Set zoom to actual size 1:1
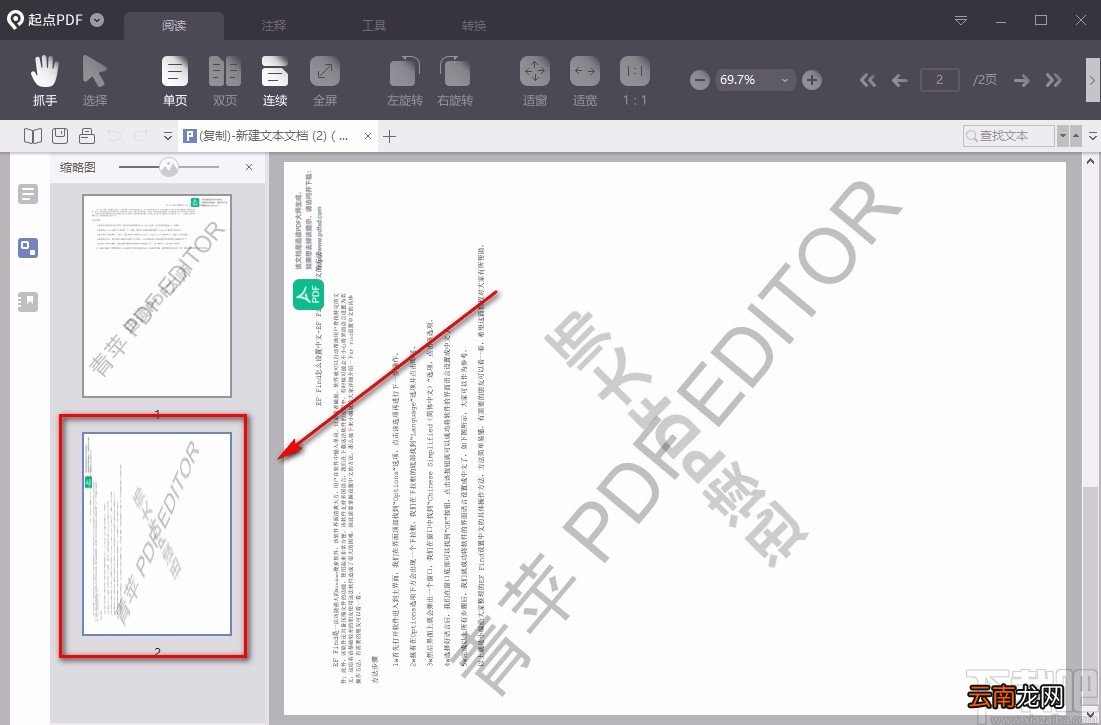 click(x=635, y=81)
